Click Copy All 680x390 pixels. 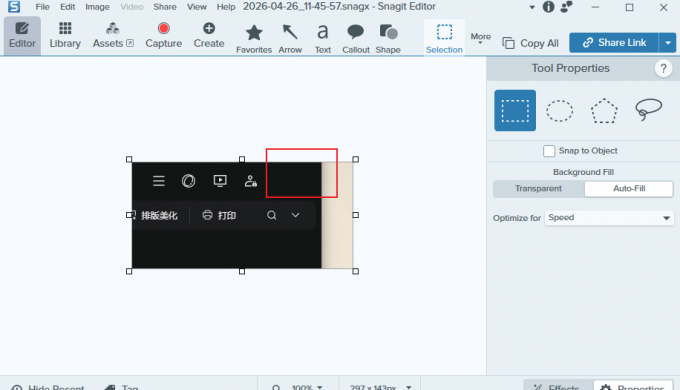[x=530, y=43]
